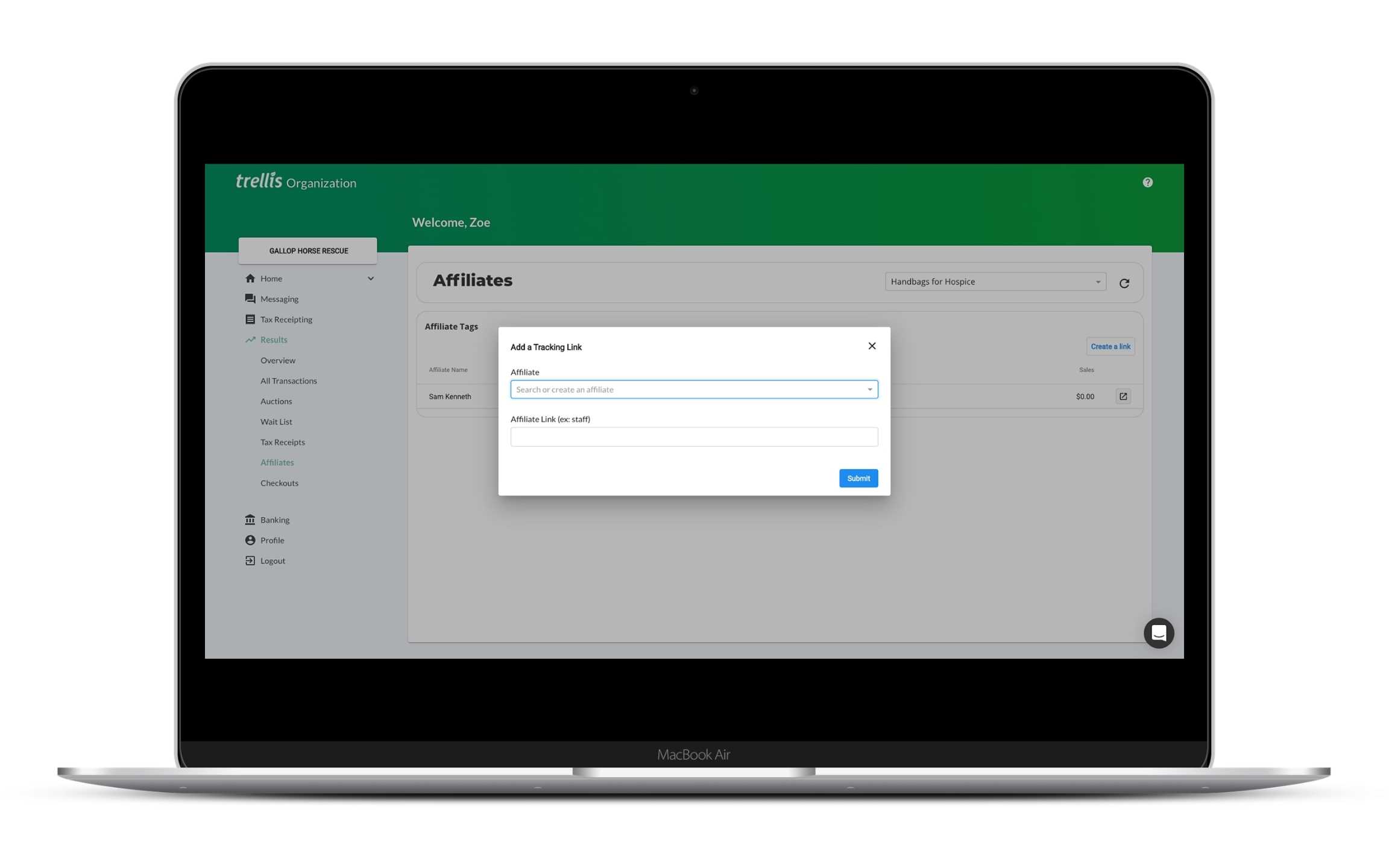Click the Home sidebar icon
Screen dimensions: 1389x868
click(x=250, y=278)
